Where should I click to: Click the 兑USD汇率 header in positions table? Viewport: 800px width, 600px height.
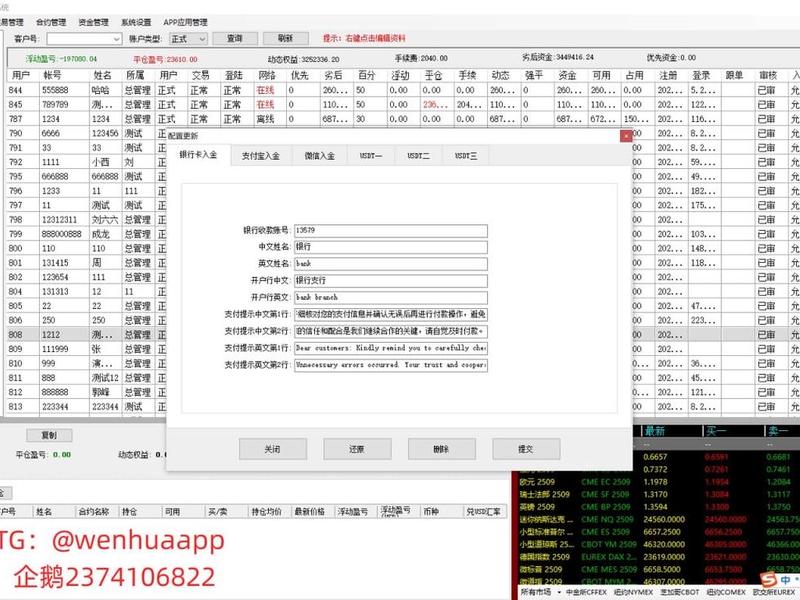coord(483,511)
